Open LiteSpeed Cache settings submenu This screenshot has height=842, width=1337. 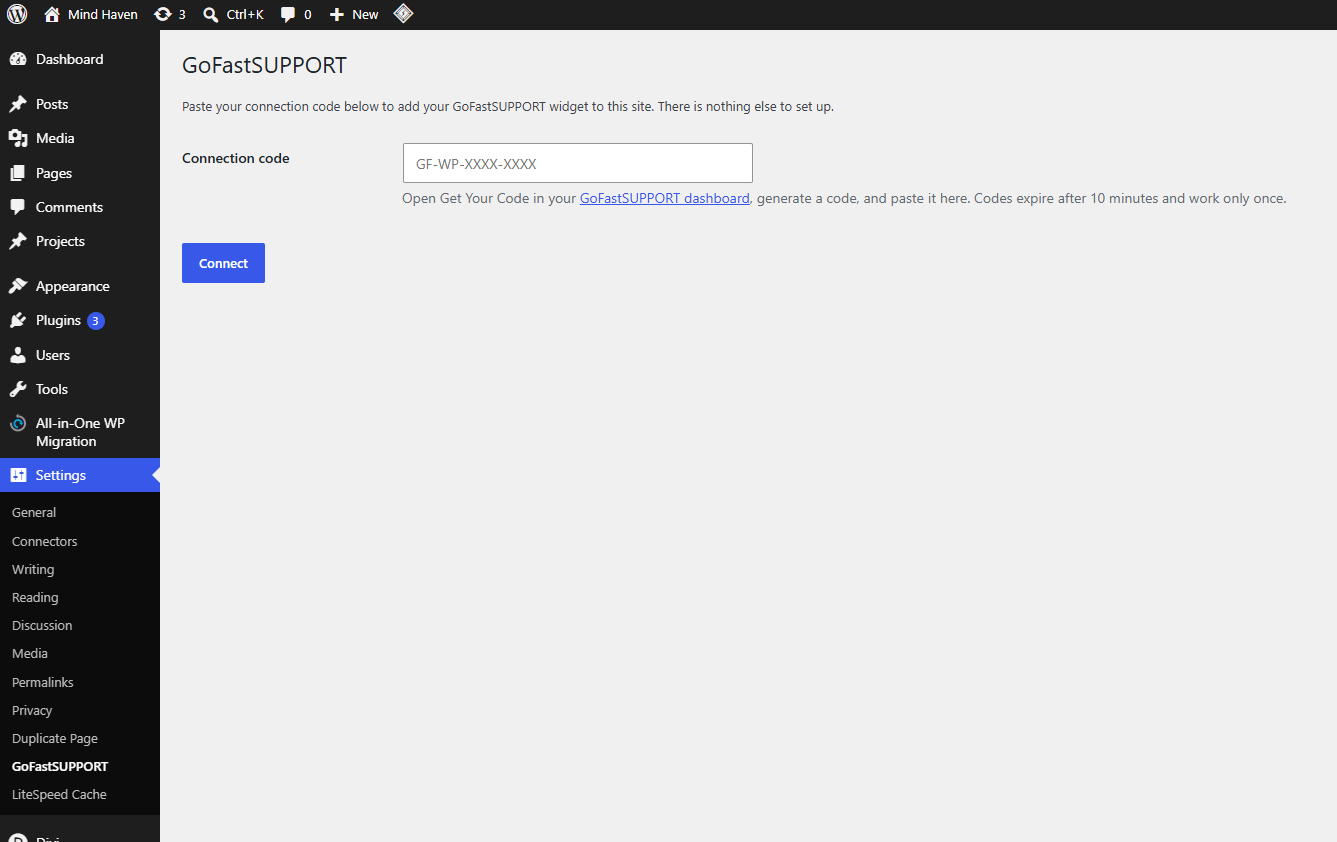click(x=59, y=794)
